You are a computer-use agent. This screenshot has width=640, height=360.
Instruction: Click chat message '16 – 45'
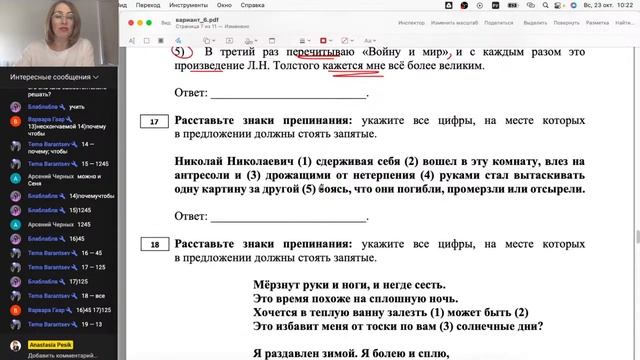pyautogui.click(x=91, y=253)
